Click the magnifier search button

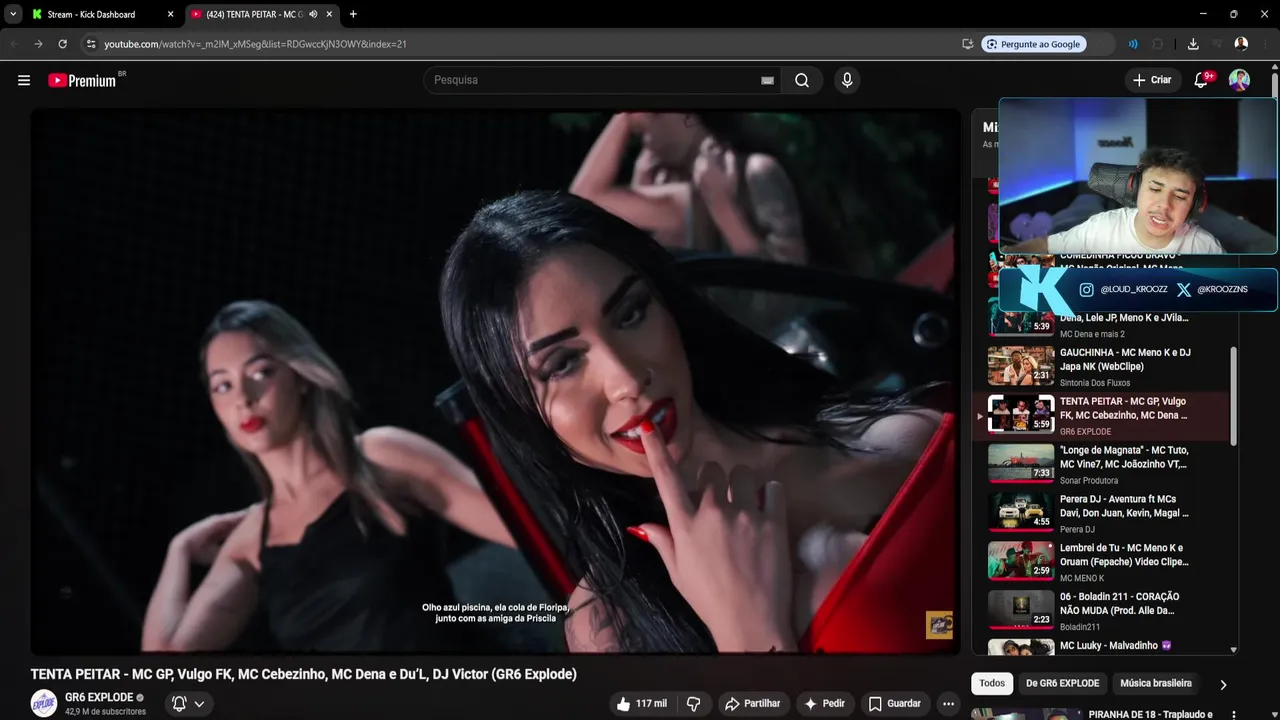[x=802, y=80]
